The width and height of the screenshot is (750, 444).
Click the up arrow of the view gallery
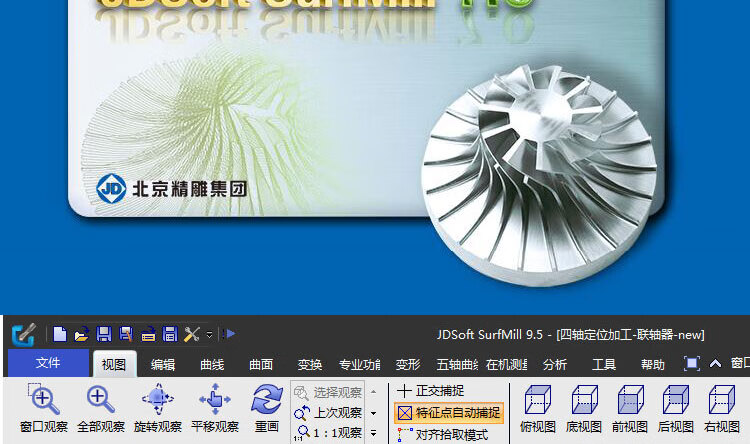374,392
